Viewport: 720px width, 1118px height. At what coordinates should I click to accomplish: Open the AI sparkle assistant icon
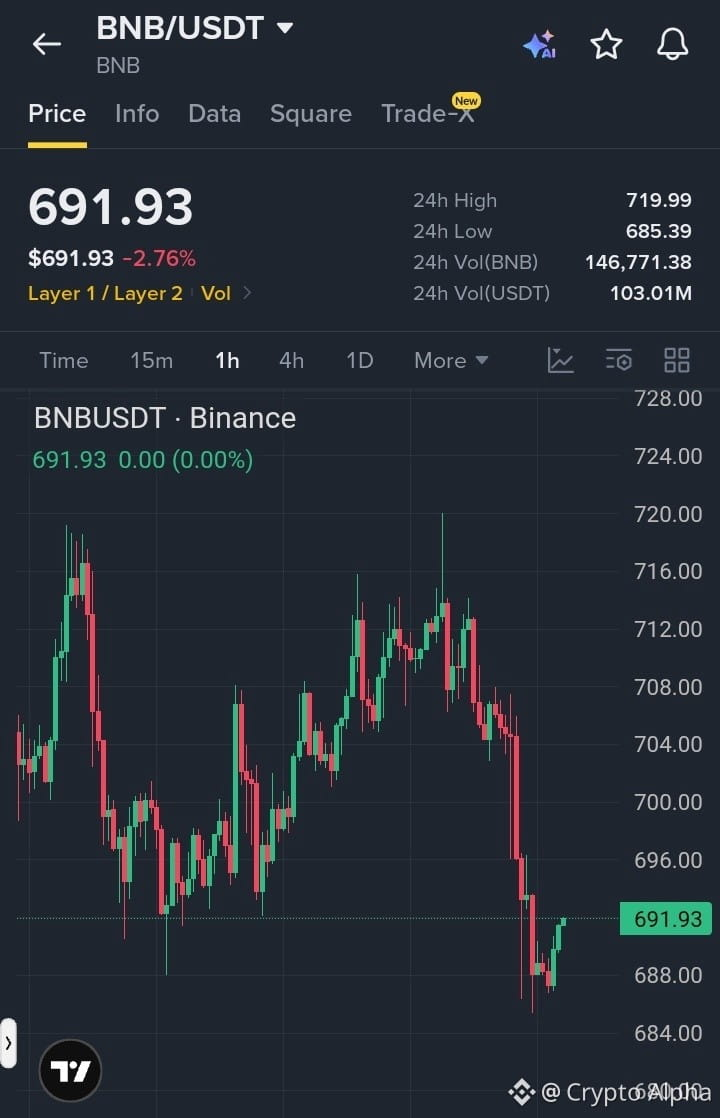(x=540, y=45)
